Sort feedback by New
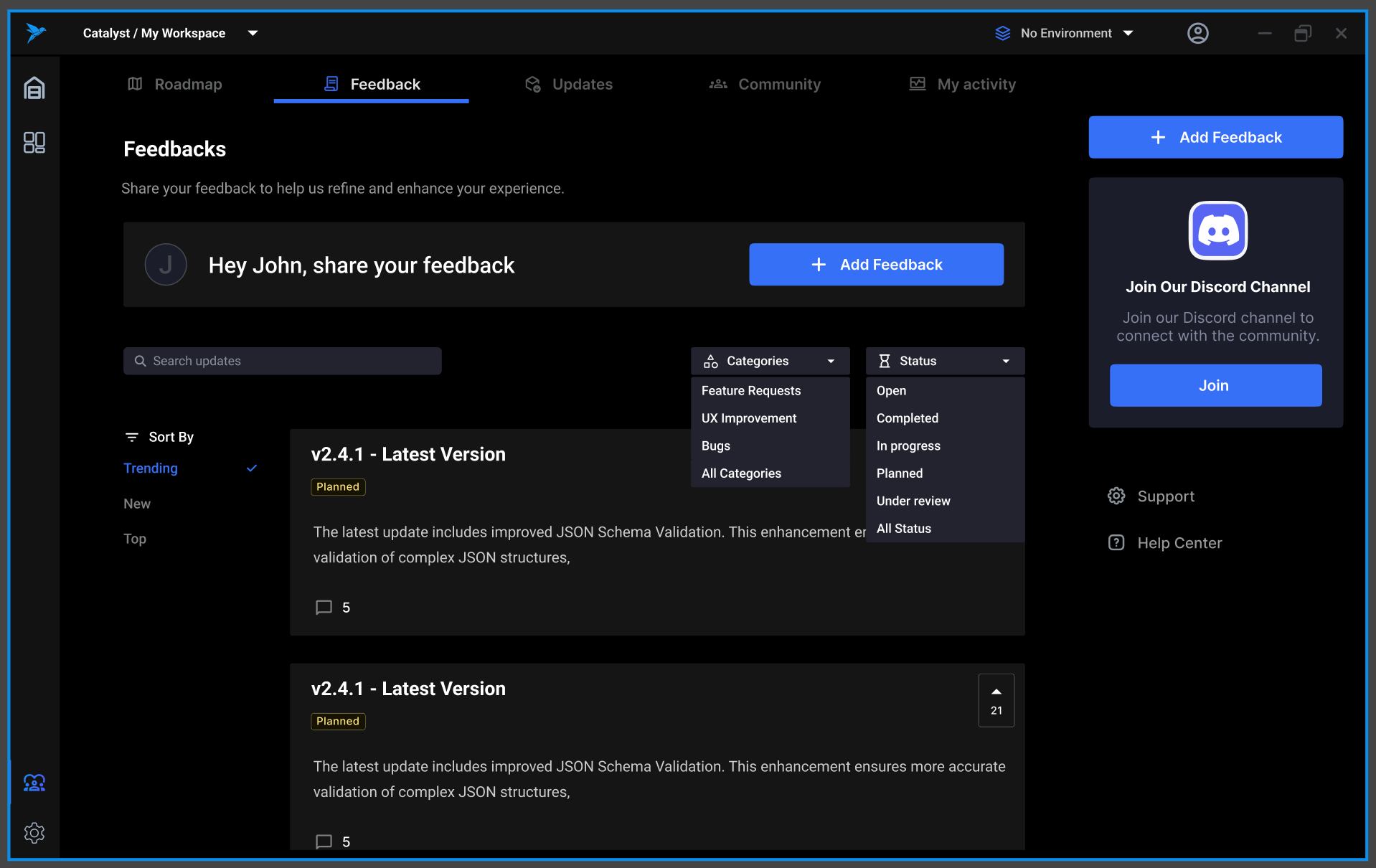The height and width of the screenshot is (868, 1376). 137,504
